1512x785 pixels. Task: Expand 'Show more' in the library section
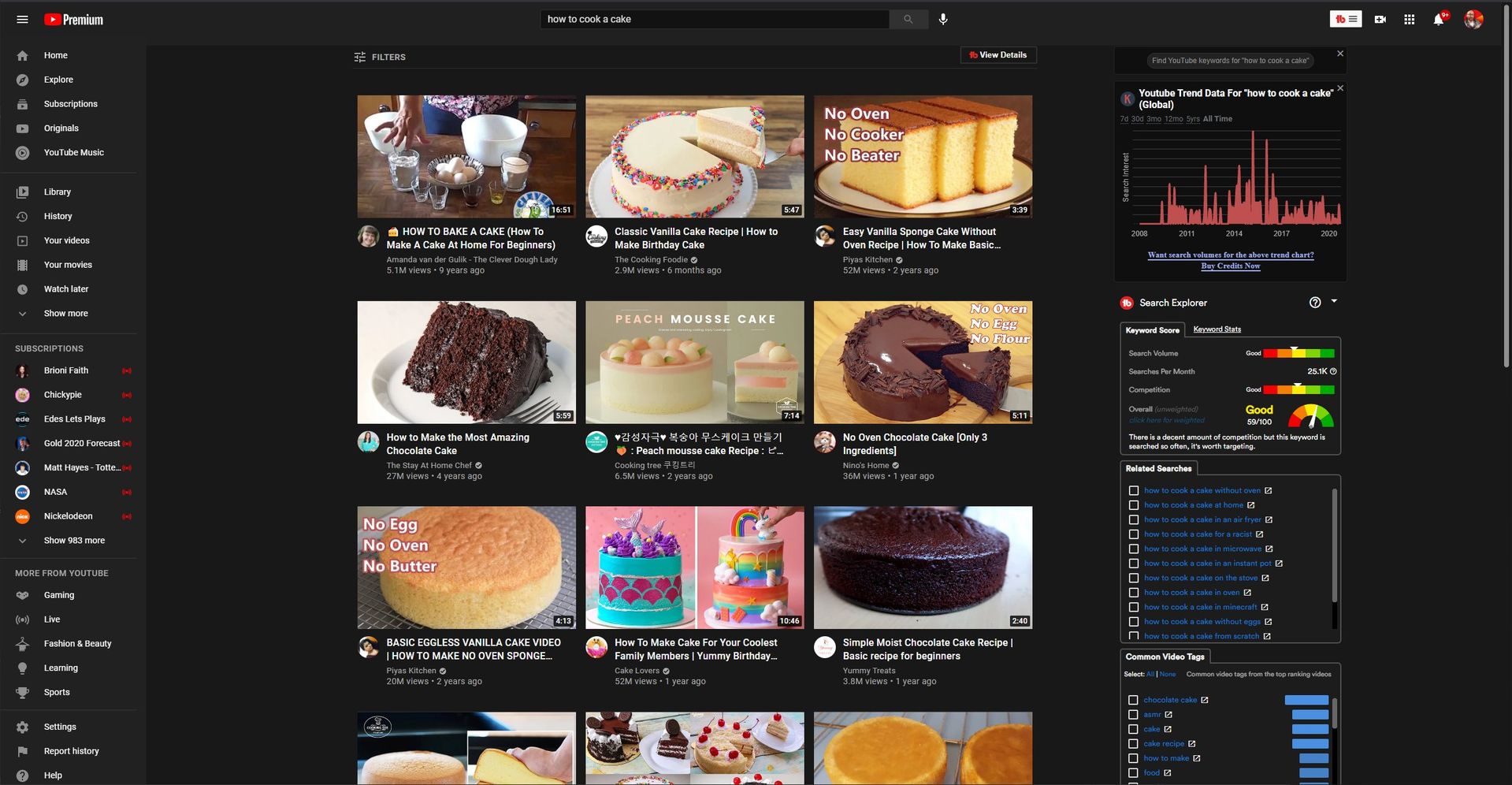pos(65,314)
